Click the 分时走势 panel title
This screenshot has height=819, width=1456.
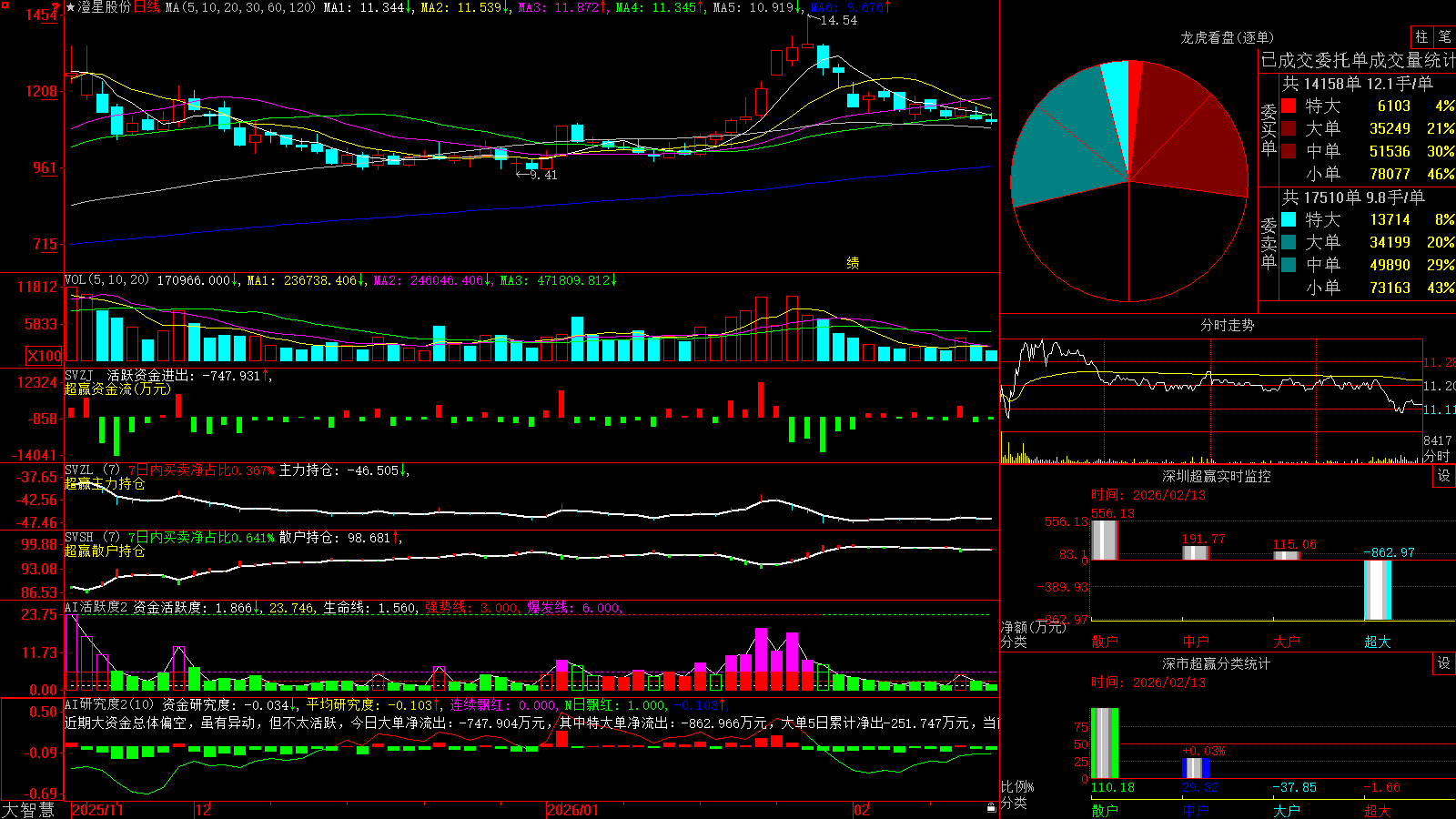(1227, 325)
